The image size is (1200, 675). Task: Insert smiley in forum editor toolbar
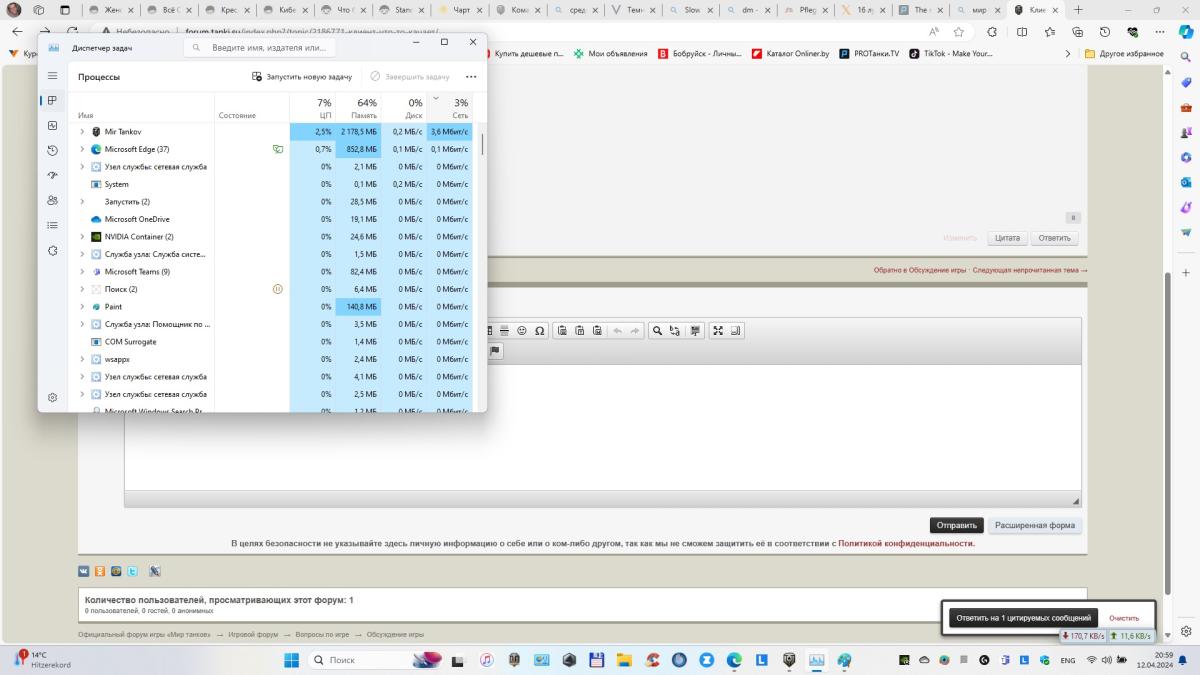[x=522, y=331]
